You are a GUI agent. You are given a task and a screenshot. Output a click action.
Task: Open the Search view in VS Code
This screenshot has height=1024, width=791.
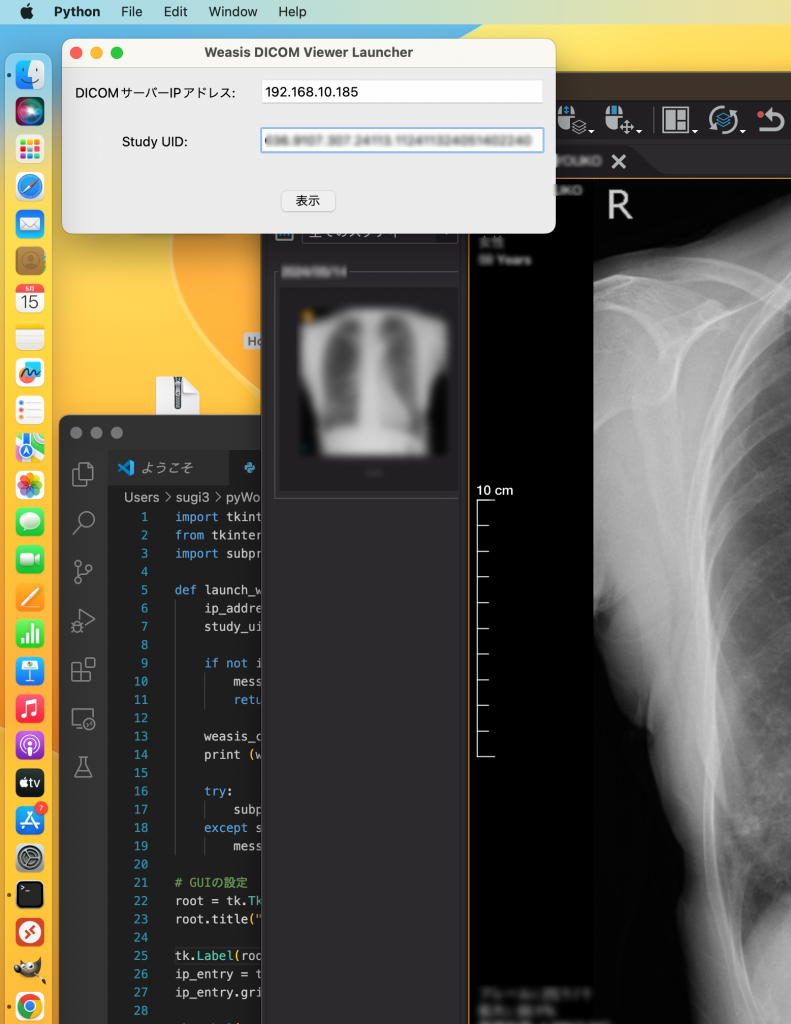(x=83, y=522)
